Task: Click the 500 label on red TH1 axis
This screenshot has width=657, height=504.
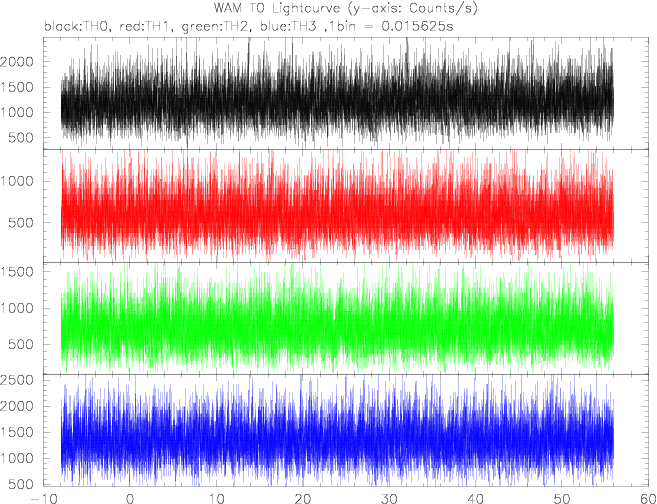Action: pos(21,223)
